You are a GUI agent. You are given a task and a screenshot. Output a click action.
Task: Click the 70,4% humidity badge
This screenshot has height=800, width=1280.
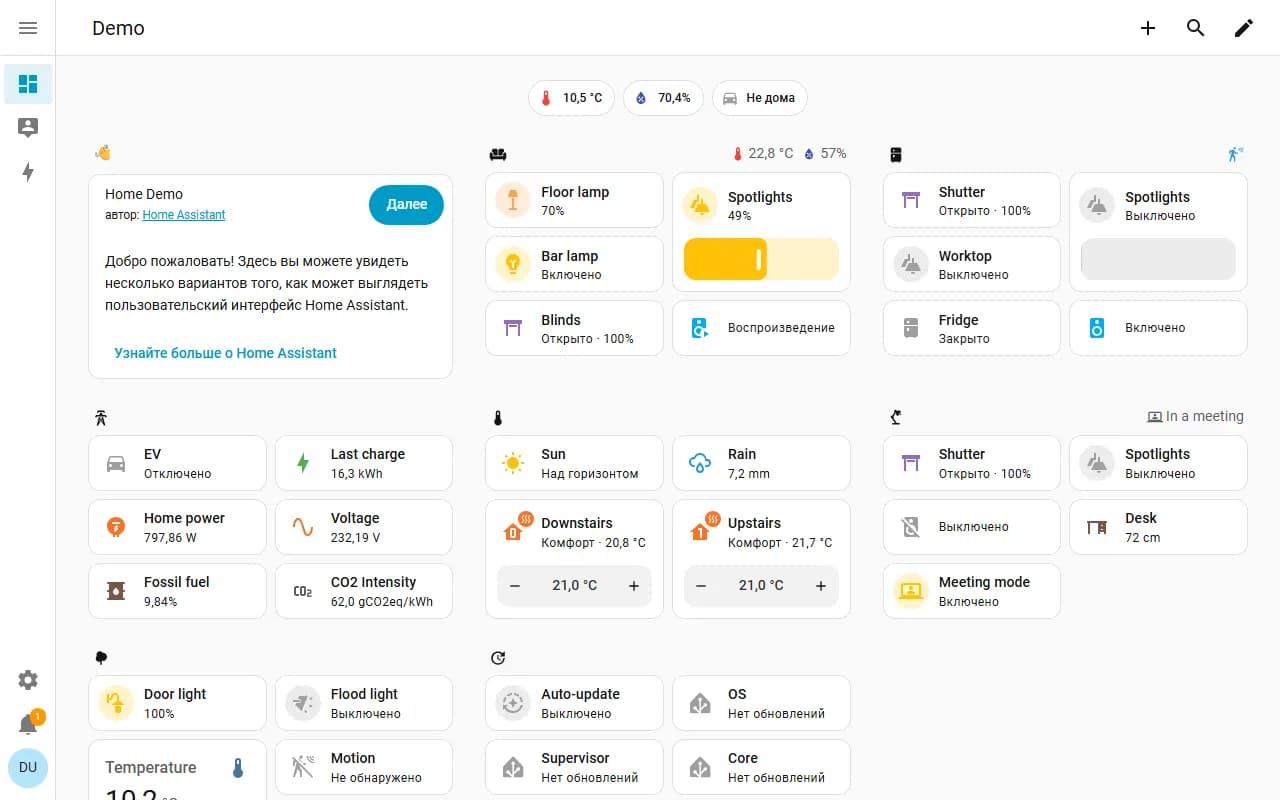click(x=664, y=98)
